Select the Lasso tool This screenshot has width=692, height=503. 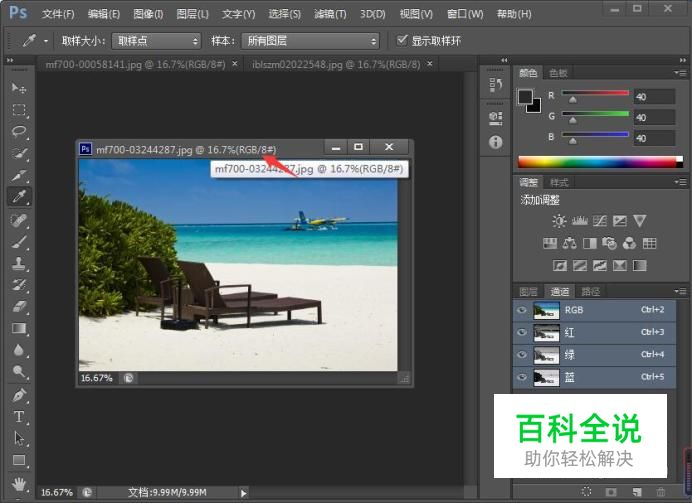click(18, 132)
